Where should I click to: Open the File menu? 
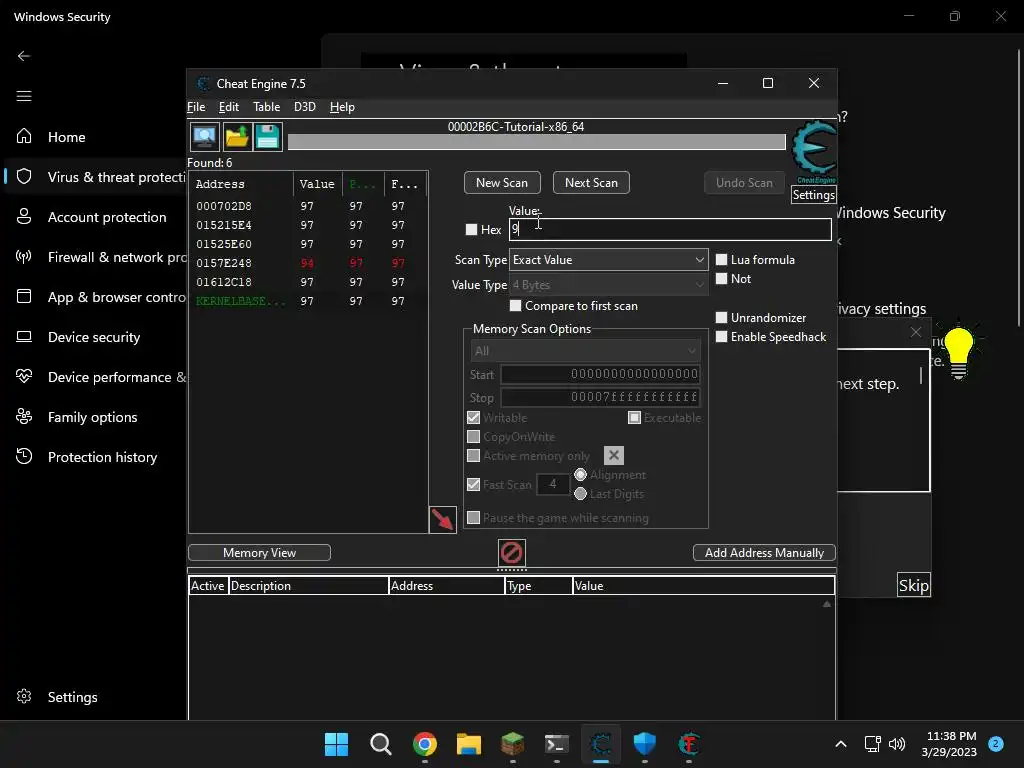[x=196, y=106]
